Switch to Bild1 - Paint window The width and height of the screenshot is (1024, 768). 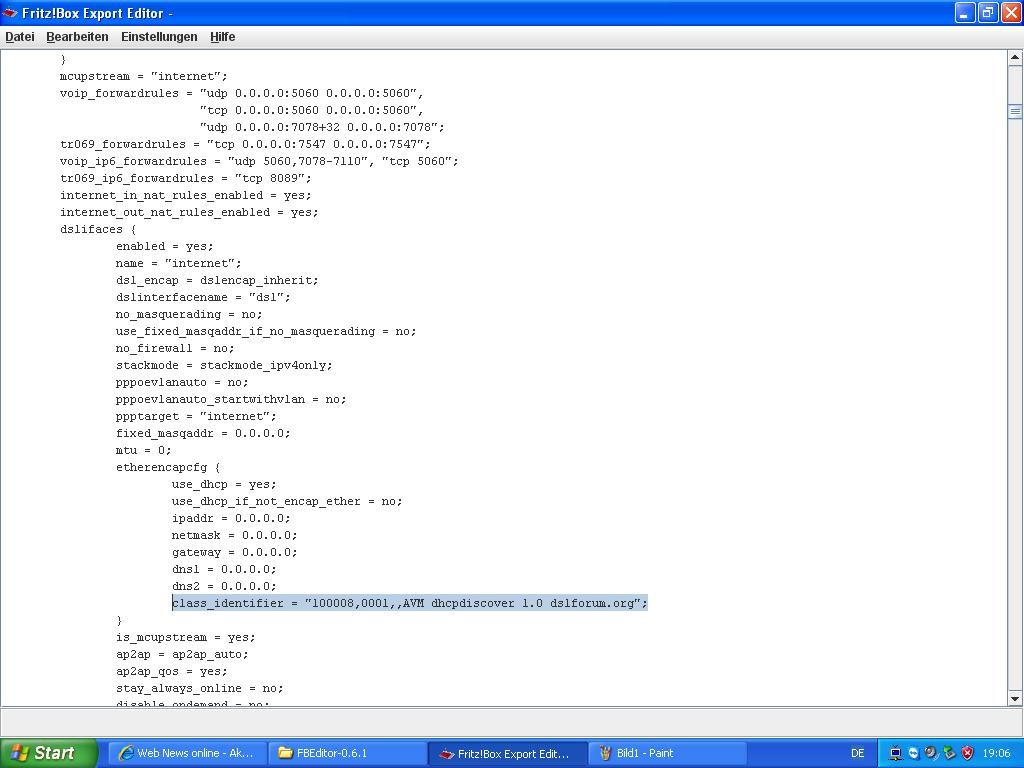point(667,753)
